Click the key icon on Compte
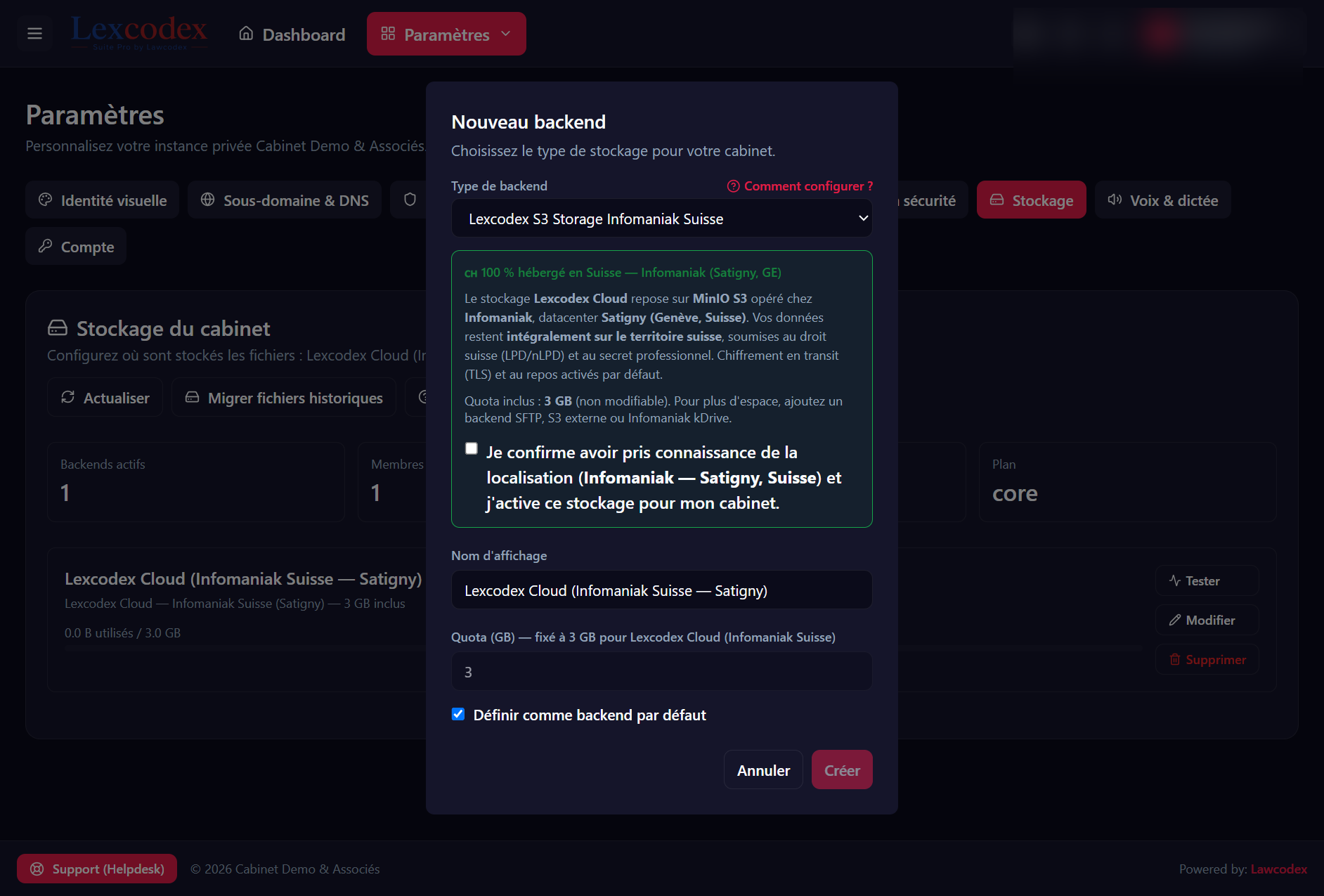The width and height of the screenshot is (1324, 896). (x=46, y=246)
